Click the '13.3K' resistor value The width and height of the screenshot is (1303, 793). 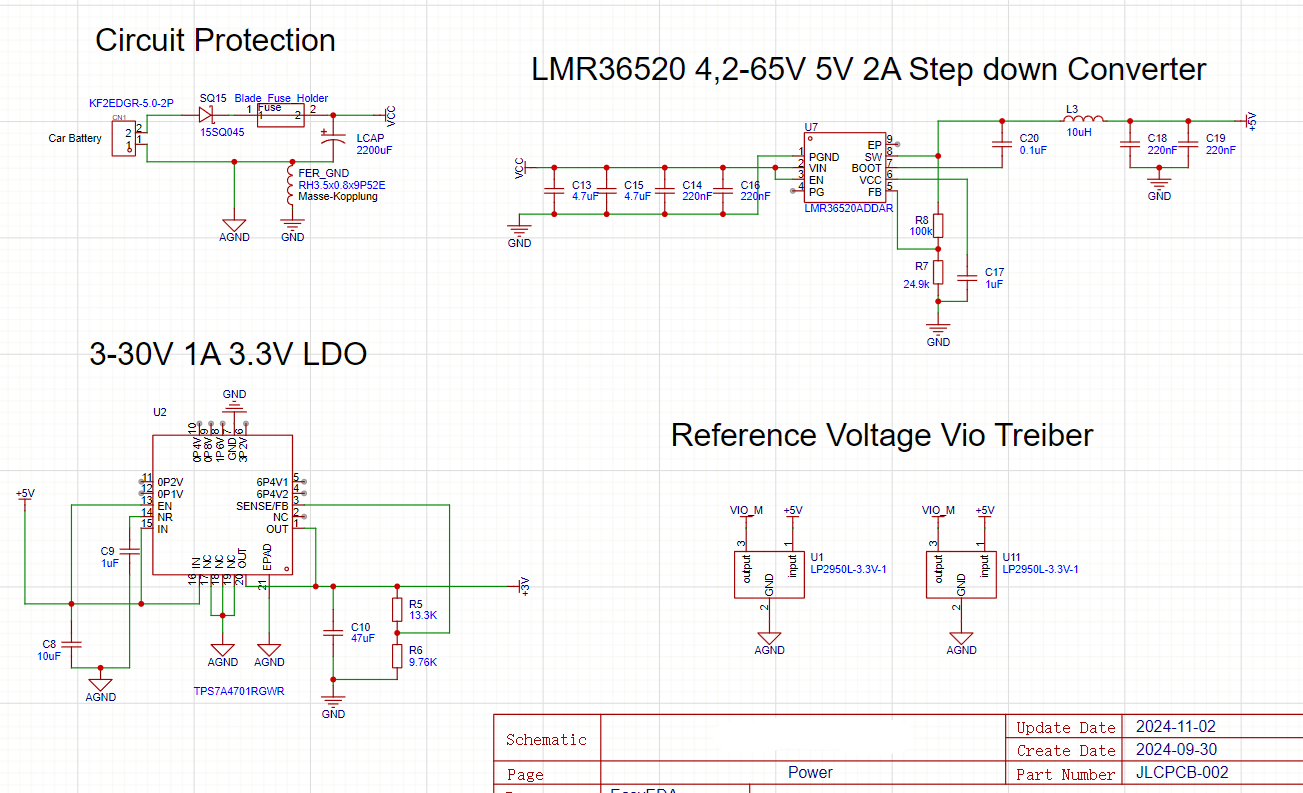pyautogui.click(x=423, y=616)
